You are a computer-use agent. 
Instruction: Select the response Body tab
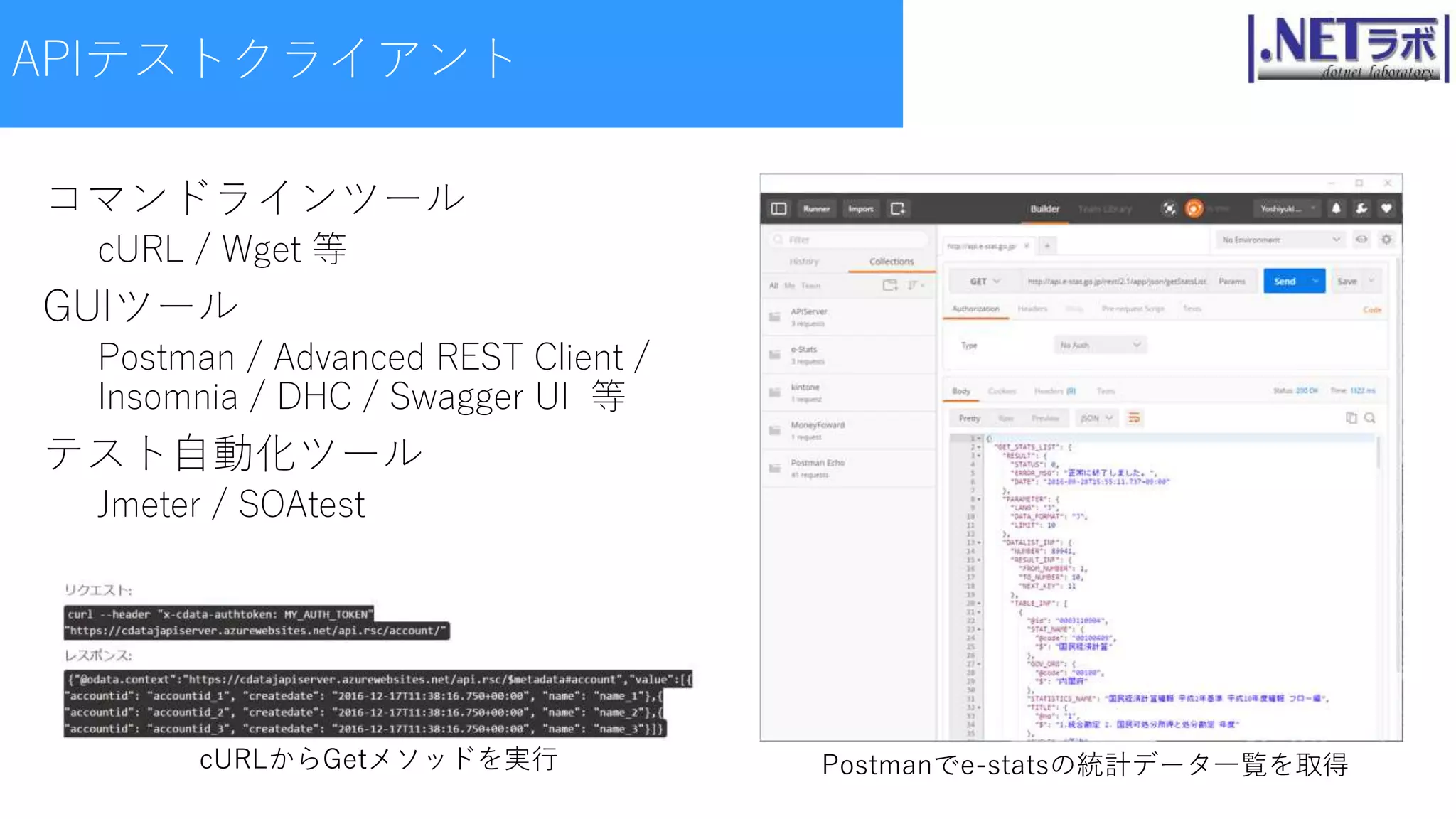tap(961, 391)
